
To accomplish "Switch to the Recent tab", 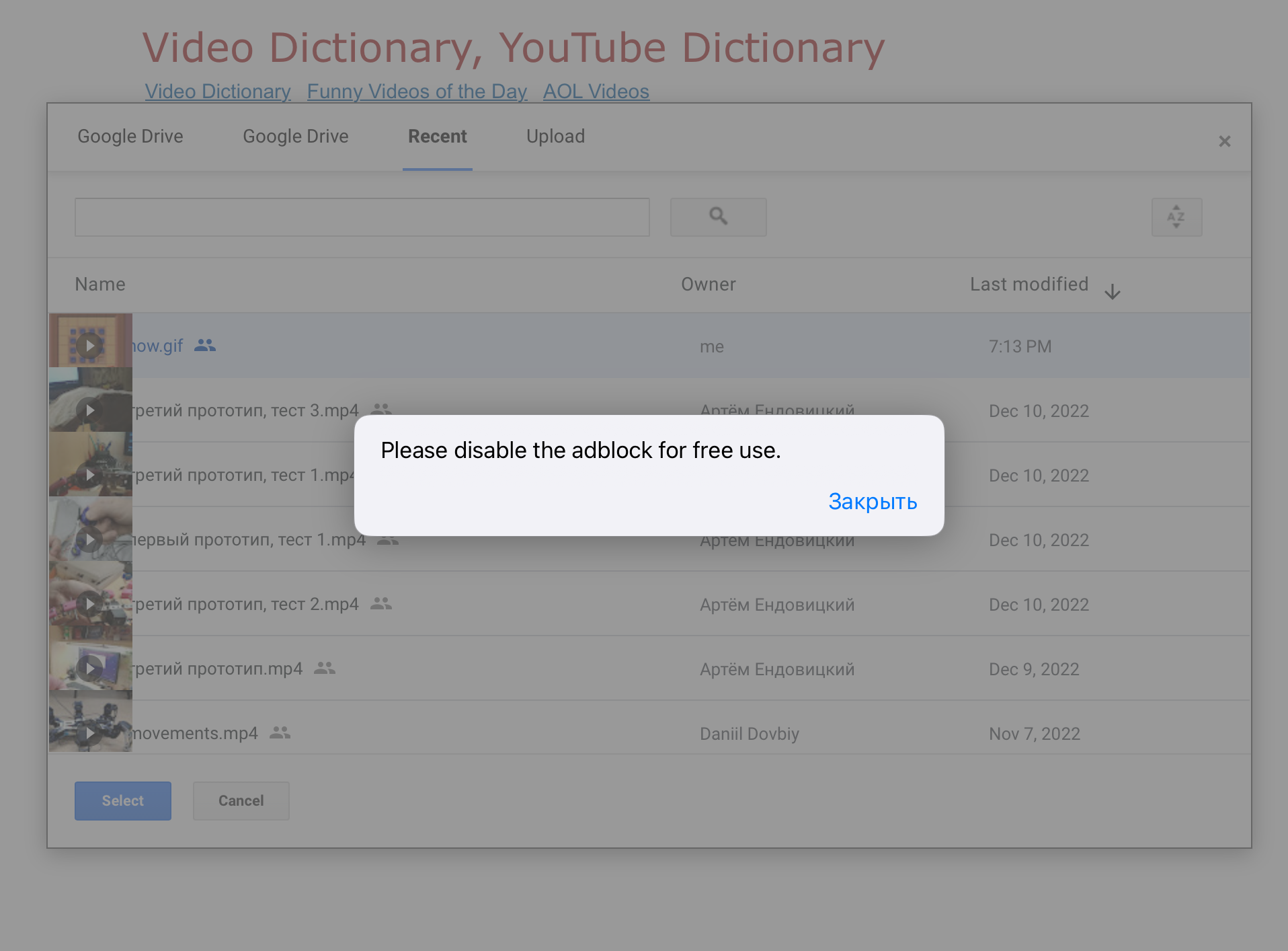I will [437, 136].
